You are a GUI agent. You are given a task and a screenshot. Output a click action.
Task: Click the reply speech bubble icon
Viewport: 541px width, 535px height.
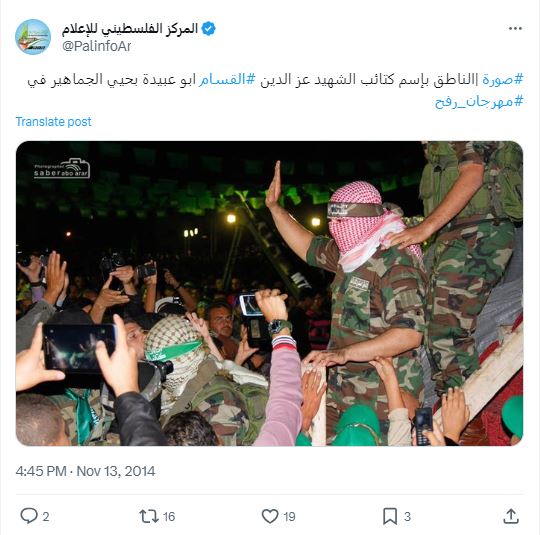pos(29,516)
